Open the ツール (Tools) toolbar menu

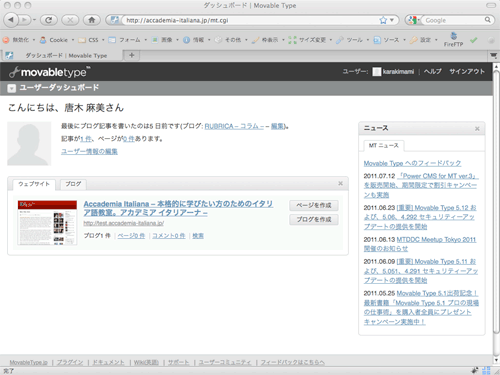tap(353, 40)
